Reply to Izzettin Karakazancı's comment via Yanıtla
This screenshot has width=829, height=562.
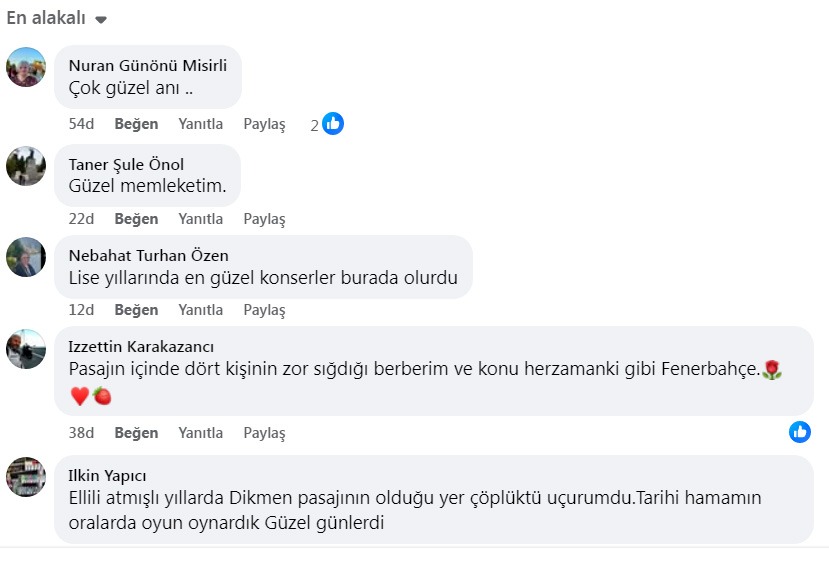click(x=200, y=433)
